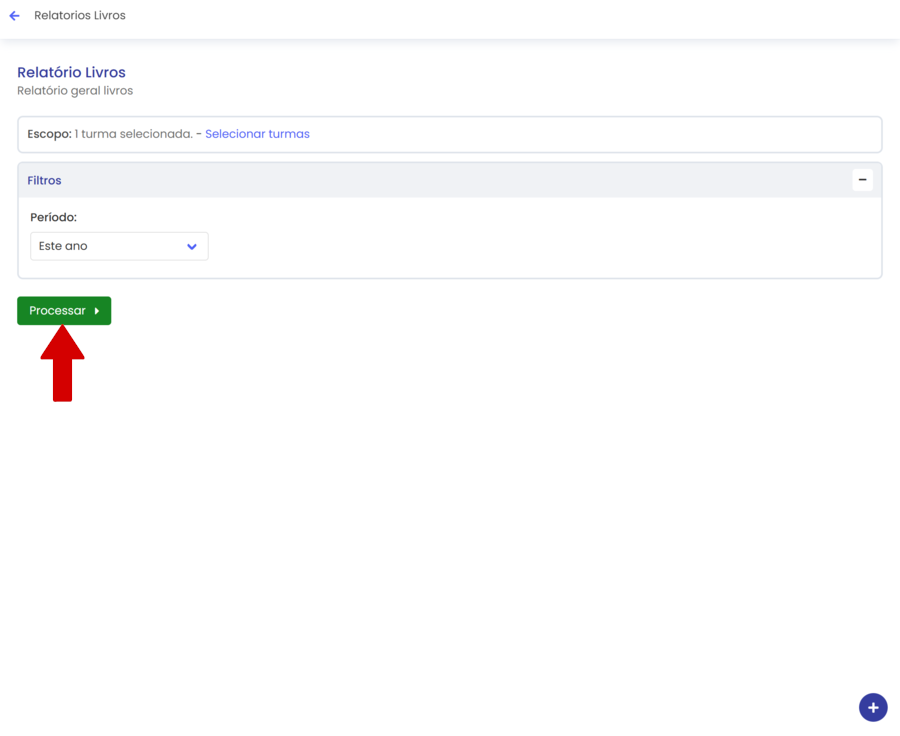This screenshot has height=736, width=900.
Task: Click the Escopo box empty area
Action: (600, 134)
